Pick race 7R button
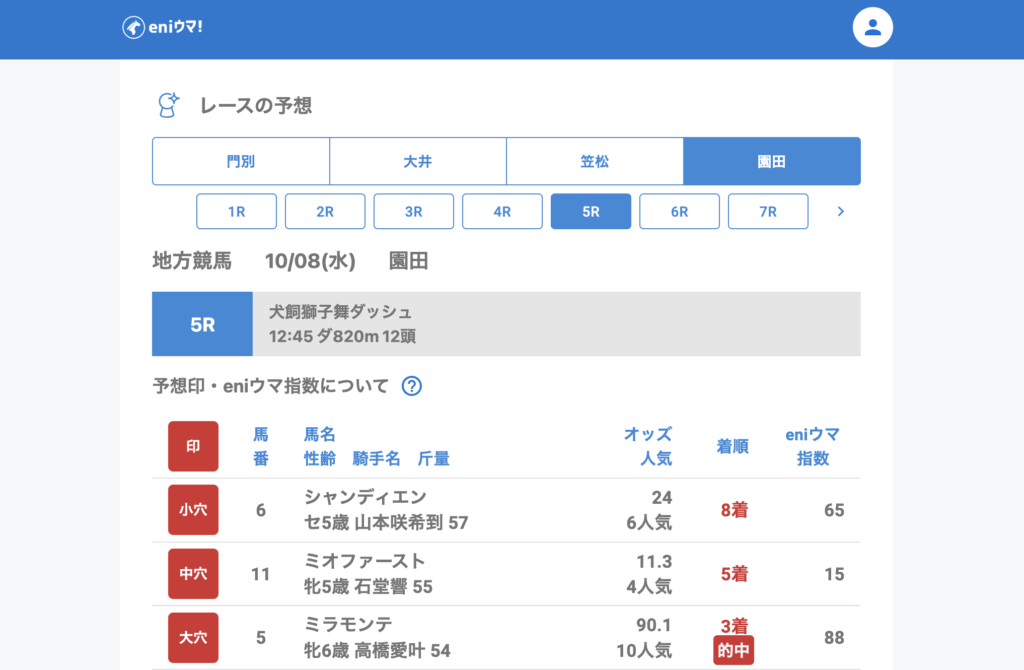 pos(768,212)
